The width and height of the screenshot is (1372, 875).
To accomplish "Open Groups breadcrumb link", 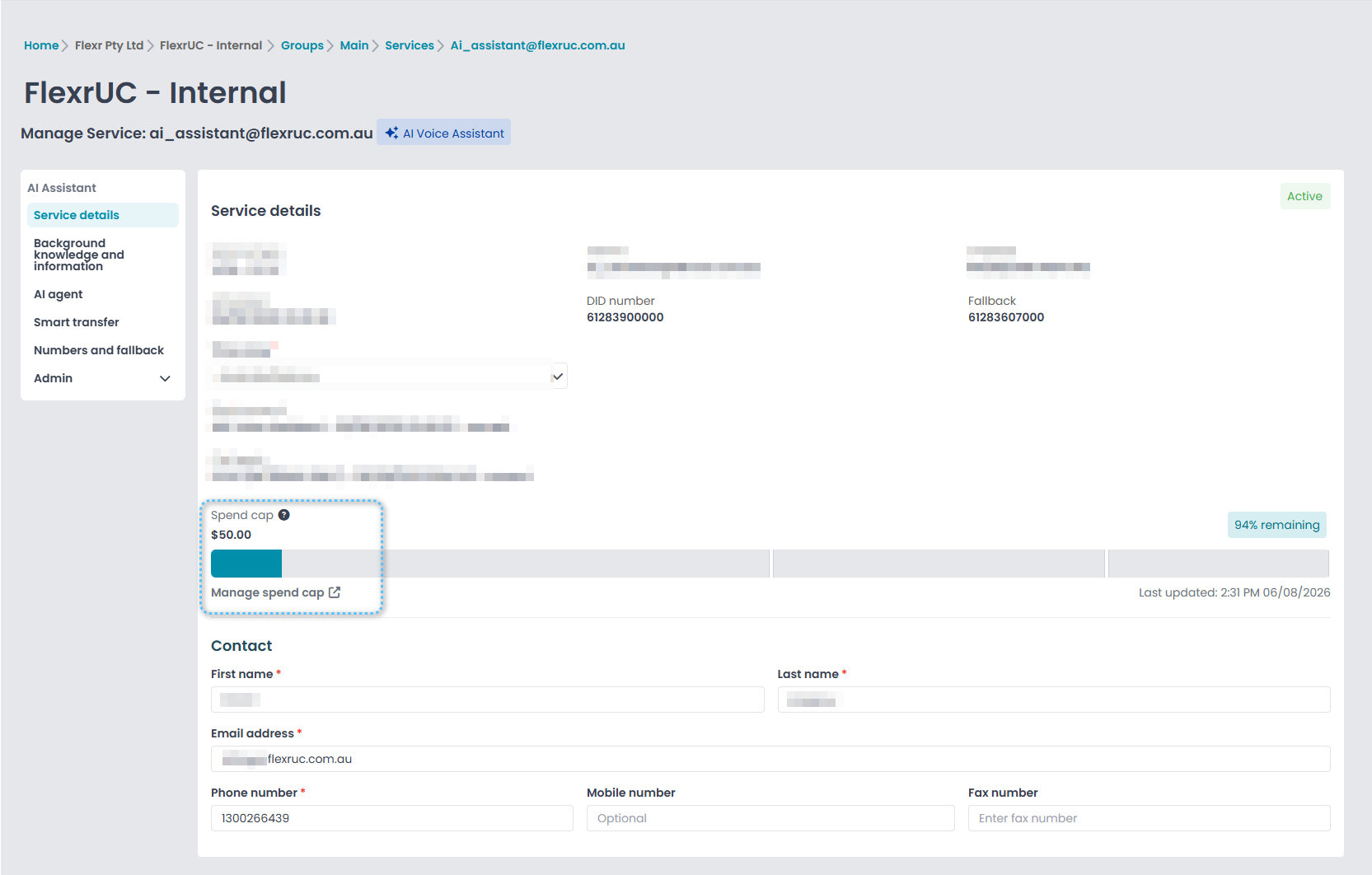I will click(x=302, y=45).
